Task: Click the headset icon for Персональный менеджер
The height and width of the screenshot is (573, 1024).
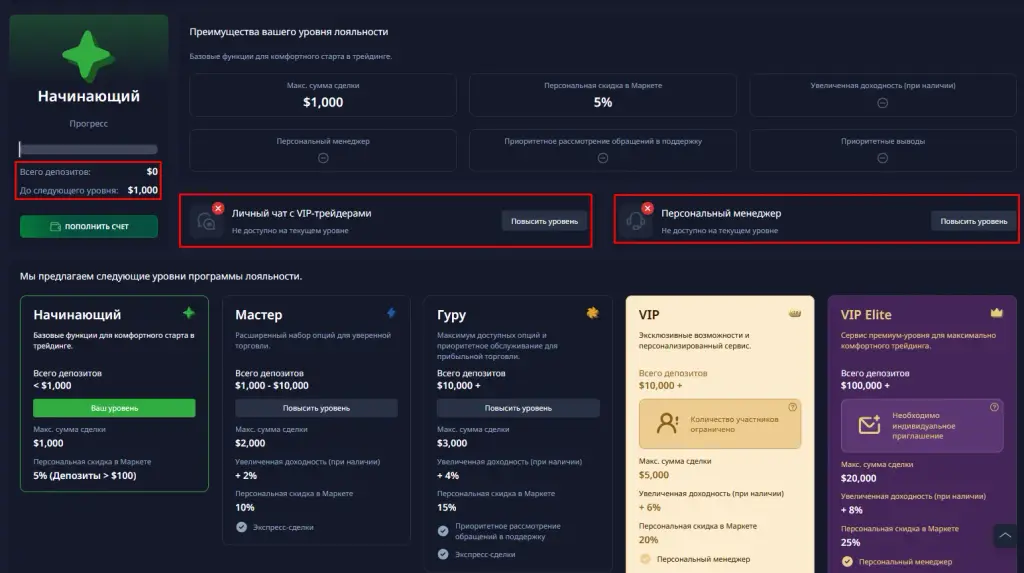Action: [x=635, y=222]
